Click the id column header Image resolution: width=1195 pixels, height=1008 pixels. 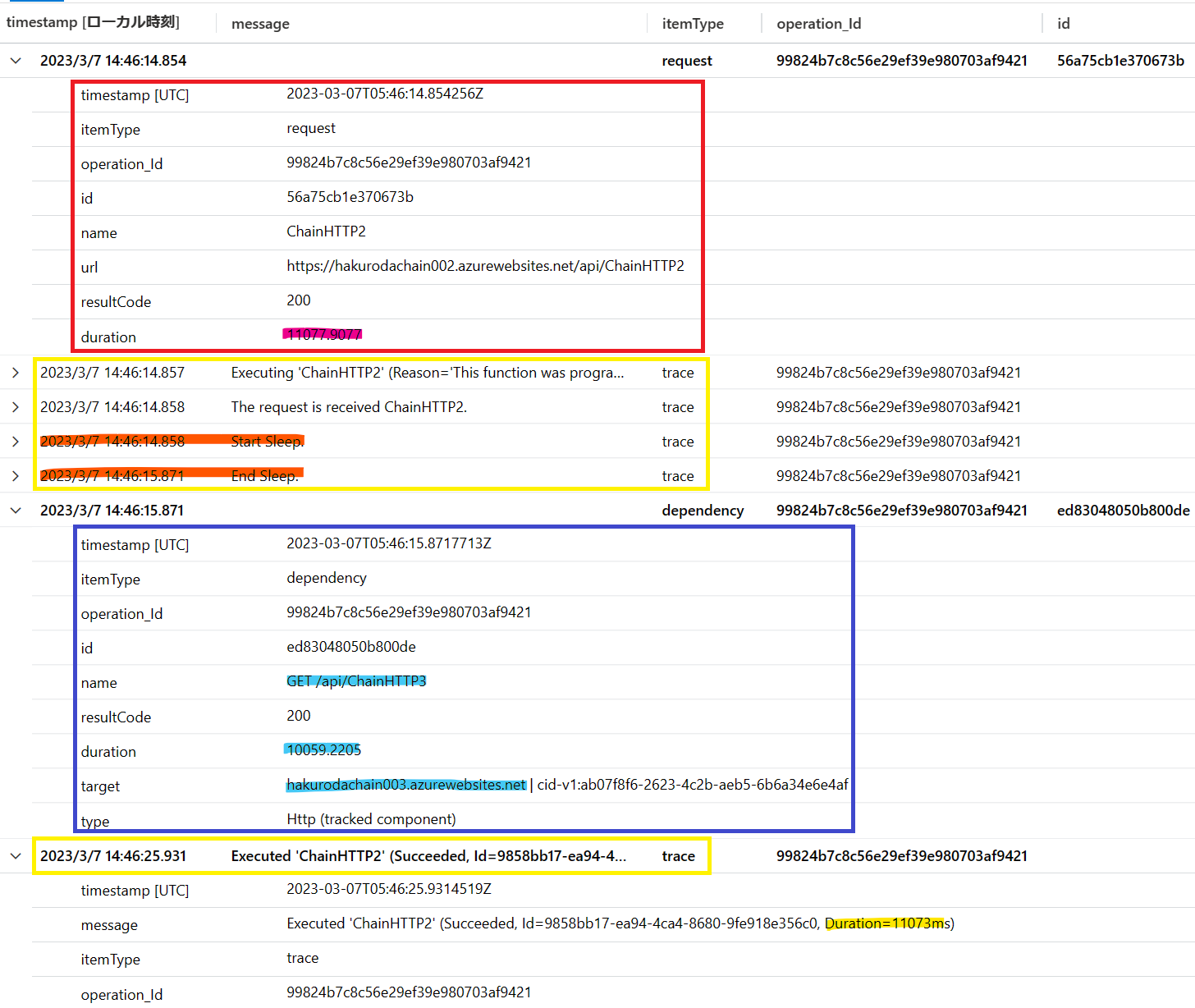point(1063,24)
